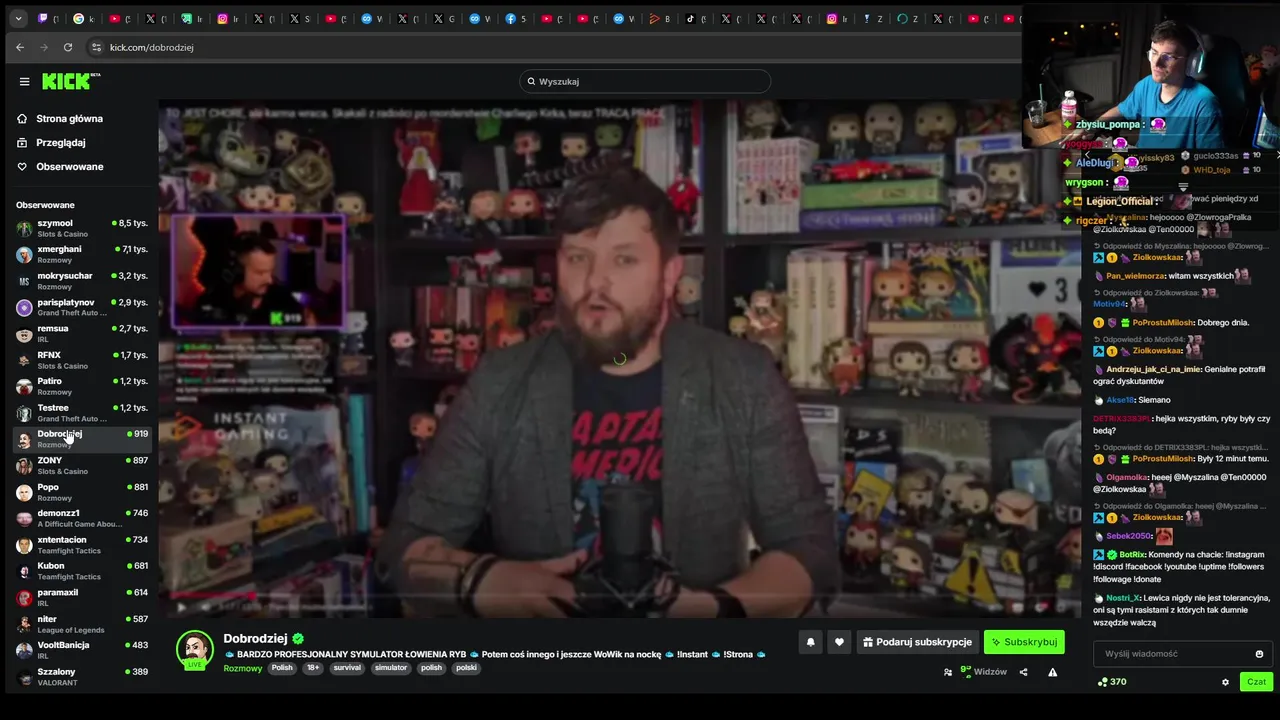Open Szzalony channel in sidebar
Image resolution: width=1280 pixels, height=720 pixels.
pyautogui.click(x=82, y=676)
